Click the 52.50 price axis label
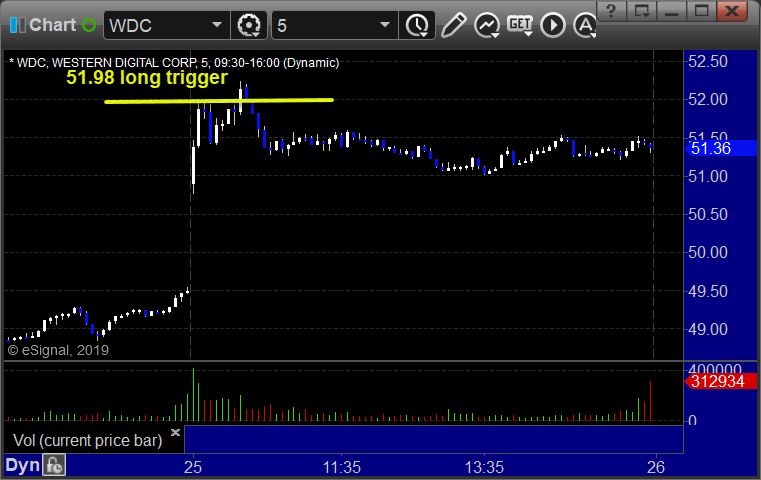761x480 pixels. pyautogui.click(x=708, y=62)
